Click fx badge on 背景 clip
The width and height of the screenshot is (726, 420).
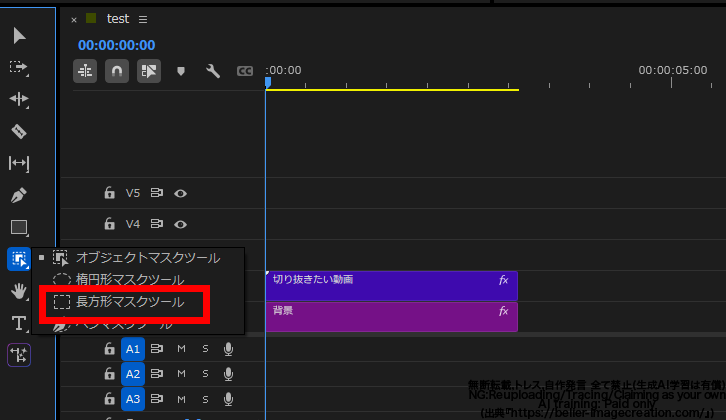point(503,311)
